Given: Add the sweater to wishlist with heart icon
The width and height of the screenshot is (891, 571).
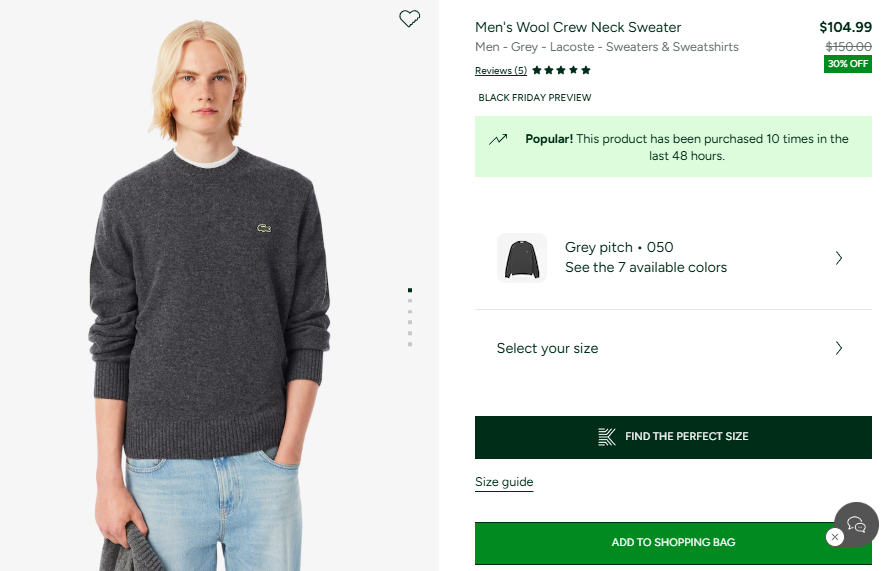Looking at the screenshot, I should tap(410, 18).
